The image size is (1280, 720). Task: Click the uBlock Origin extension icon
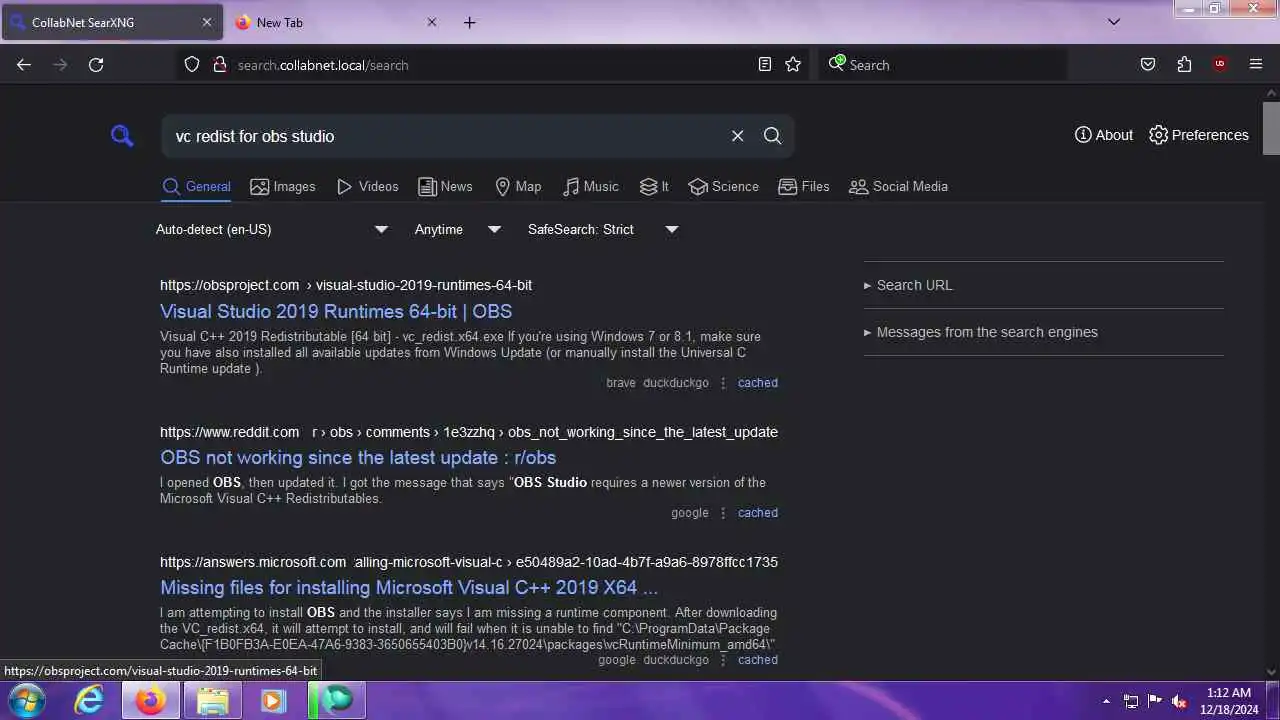point(1220,65)
